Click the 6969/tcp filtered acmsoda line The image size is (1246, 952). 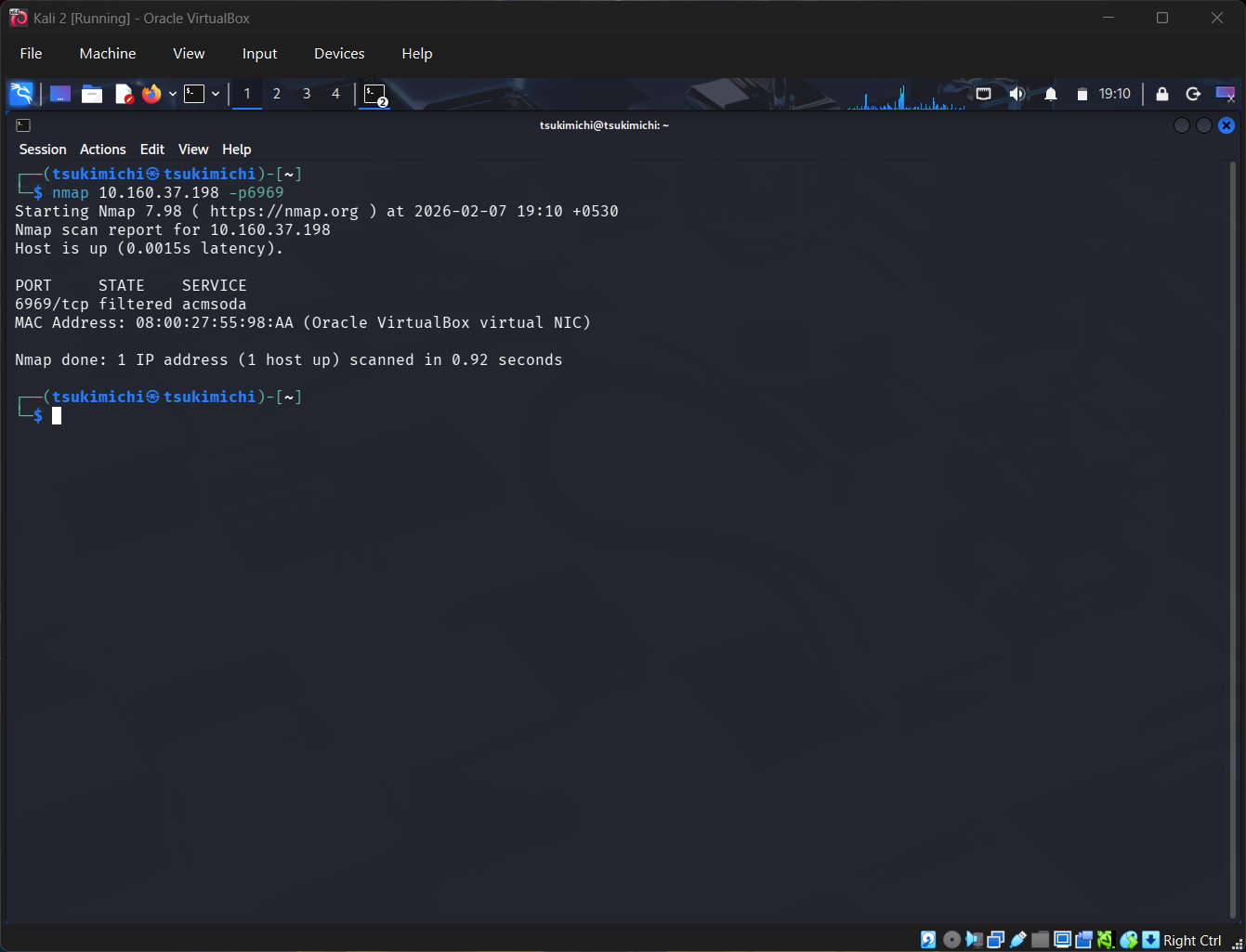click(x=131, y=304)
